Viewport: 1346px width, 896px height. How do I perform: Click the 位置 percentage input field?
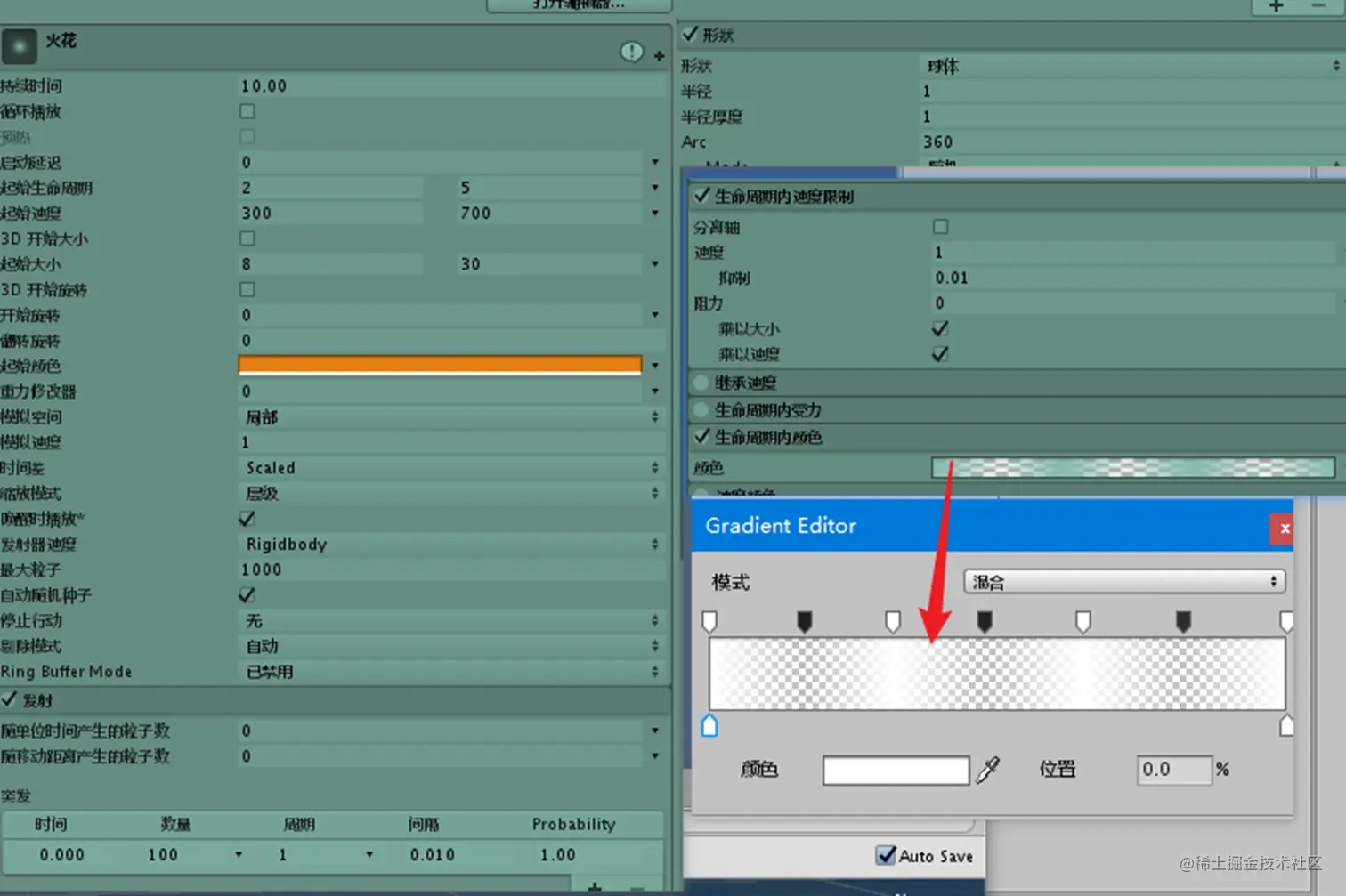(x=1174, y=770)
